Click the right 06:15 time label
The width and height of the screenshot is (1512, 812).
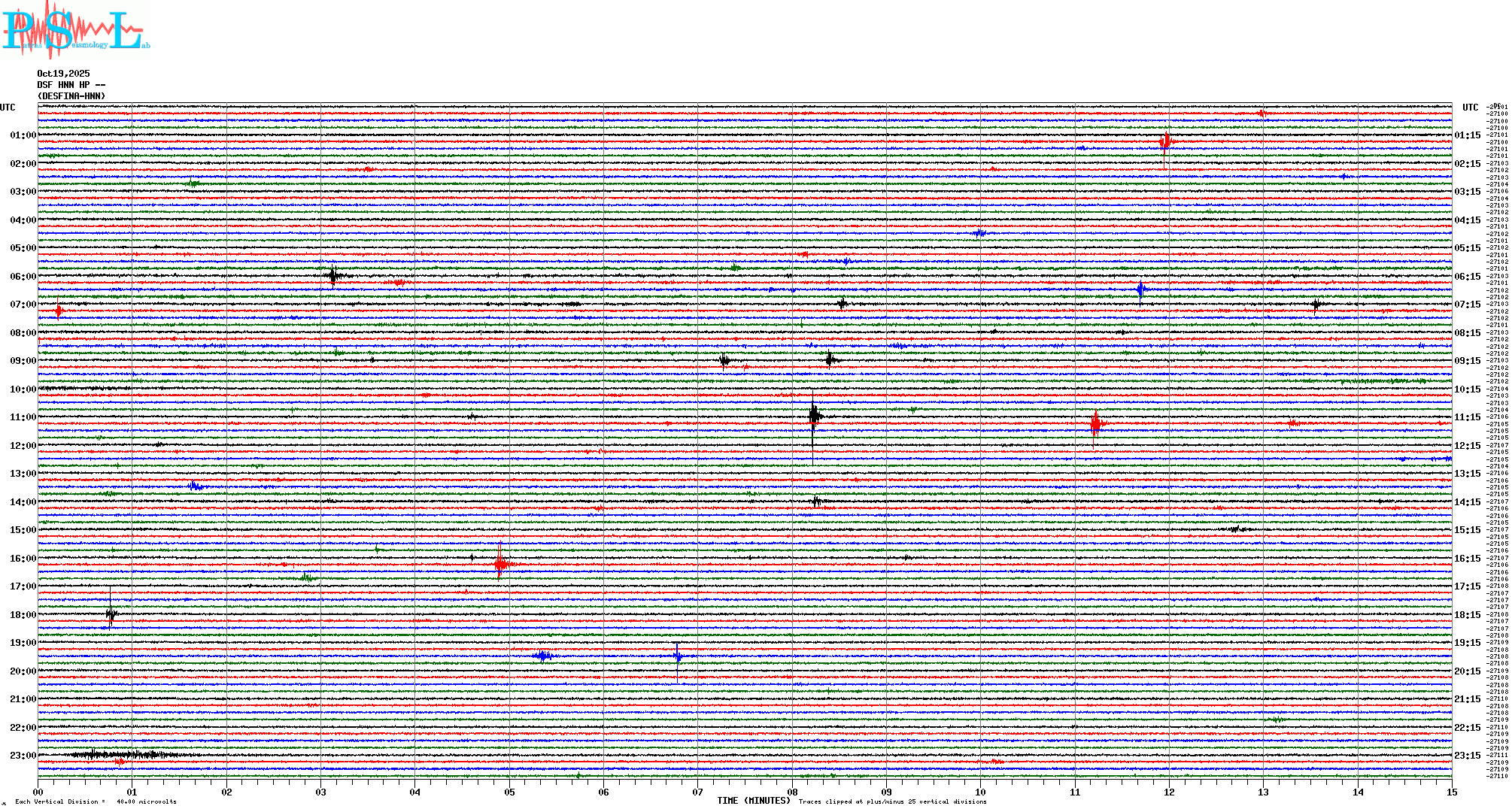[1467, 277]
